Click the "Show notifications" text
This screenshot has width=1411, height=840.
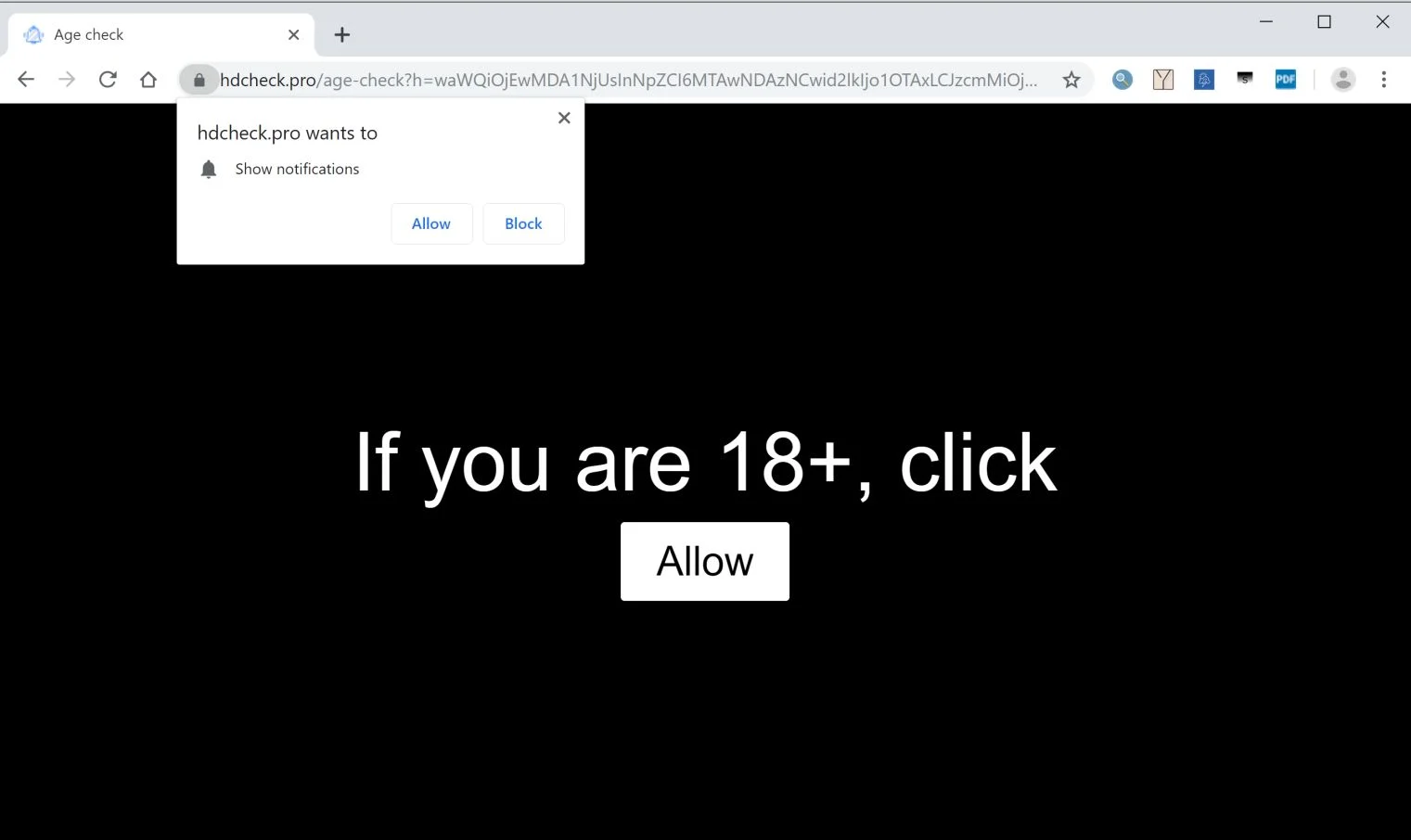(x=297, y=169)
